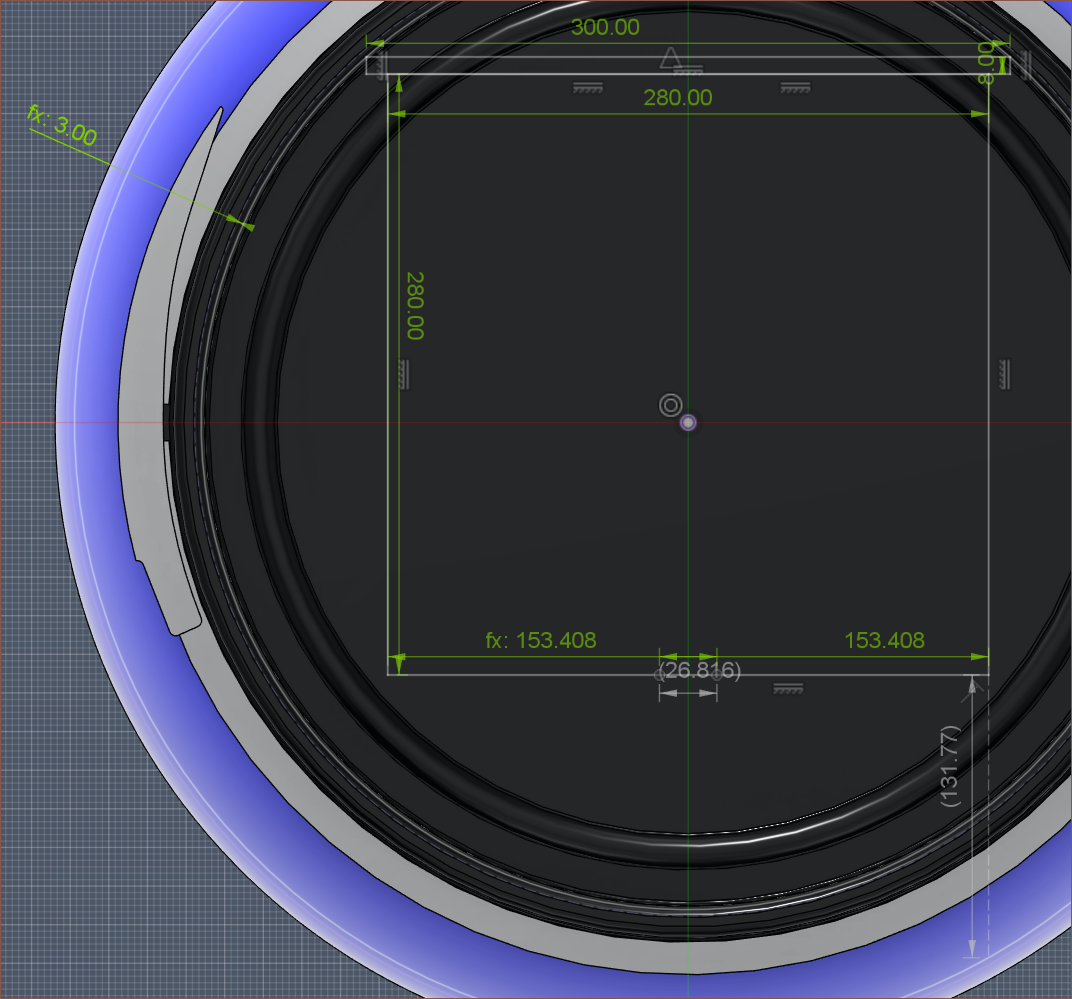Select the driven (131.77) vertical dimension

[x=950, y=765]
